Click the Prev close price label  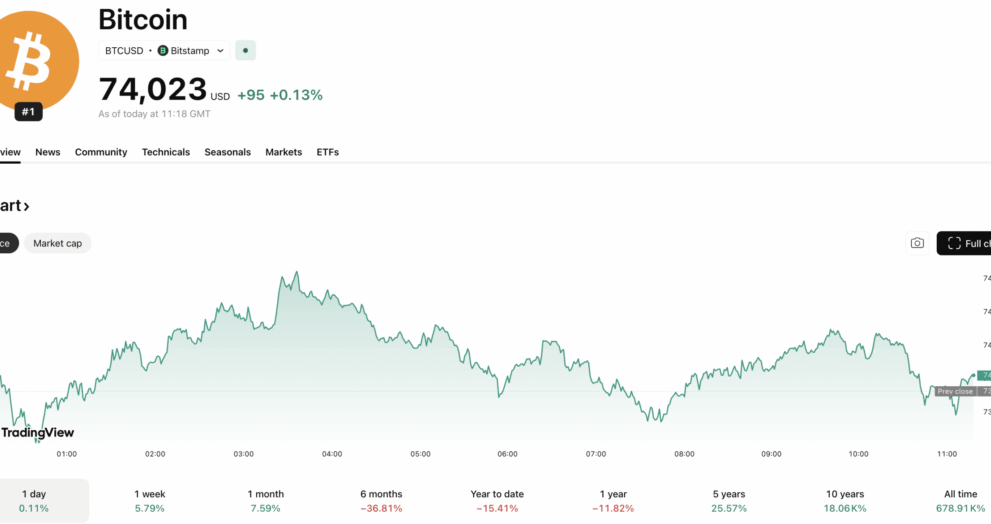tap(955, 391)
